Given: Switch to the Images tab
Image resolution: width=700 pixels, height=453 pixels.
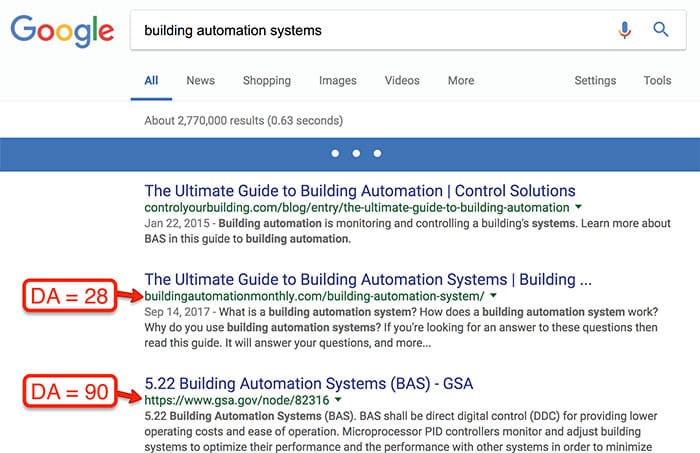Looking at the screenshot, I should click(x=338, y=81).
